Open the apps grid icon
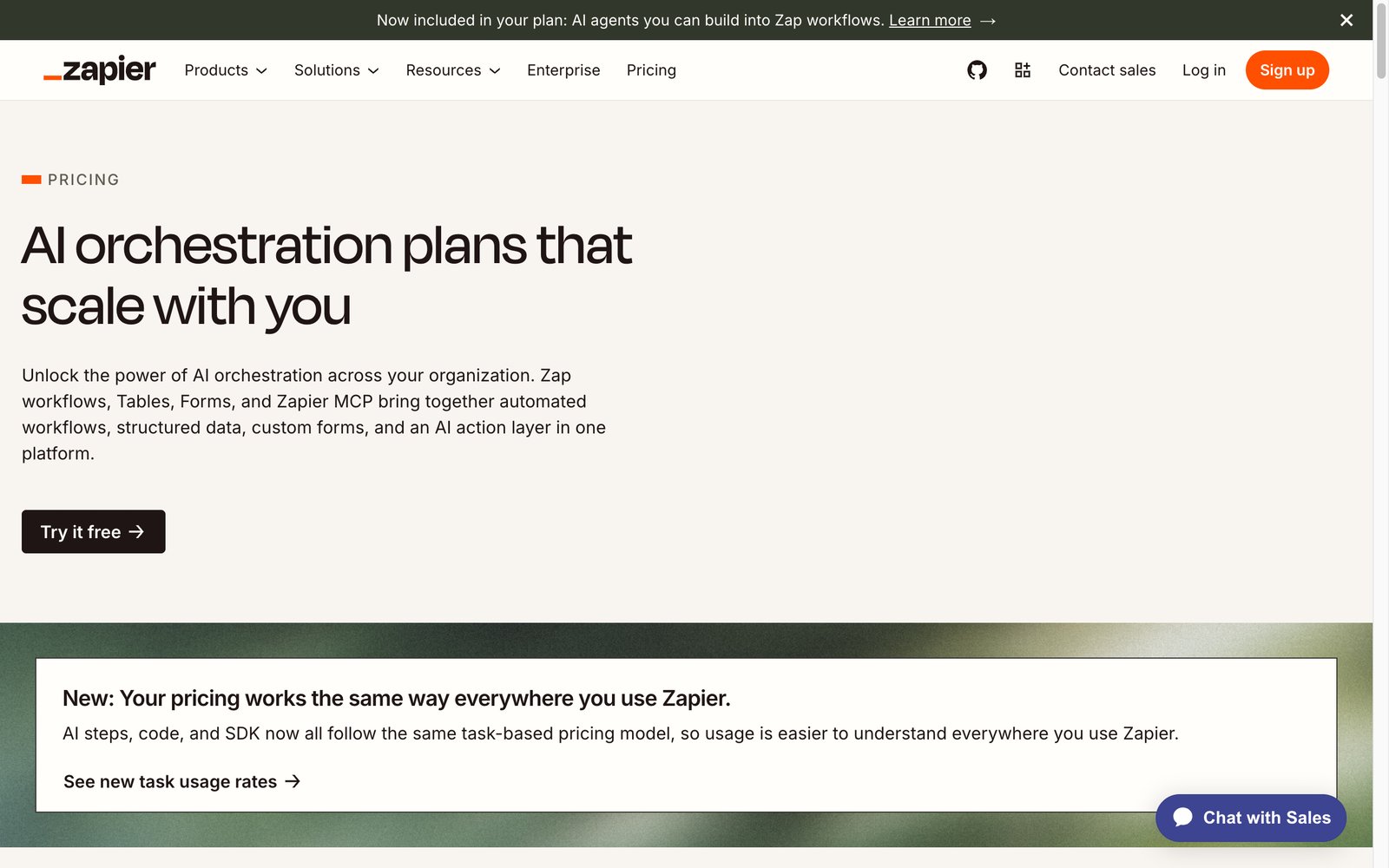1389x868 pixels. 1023,70
